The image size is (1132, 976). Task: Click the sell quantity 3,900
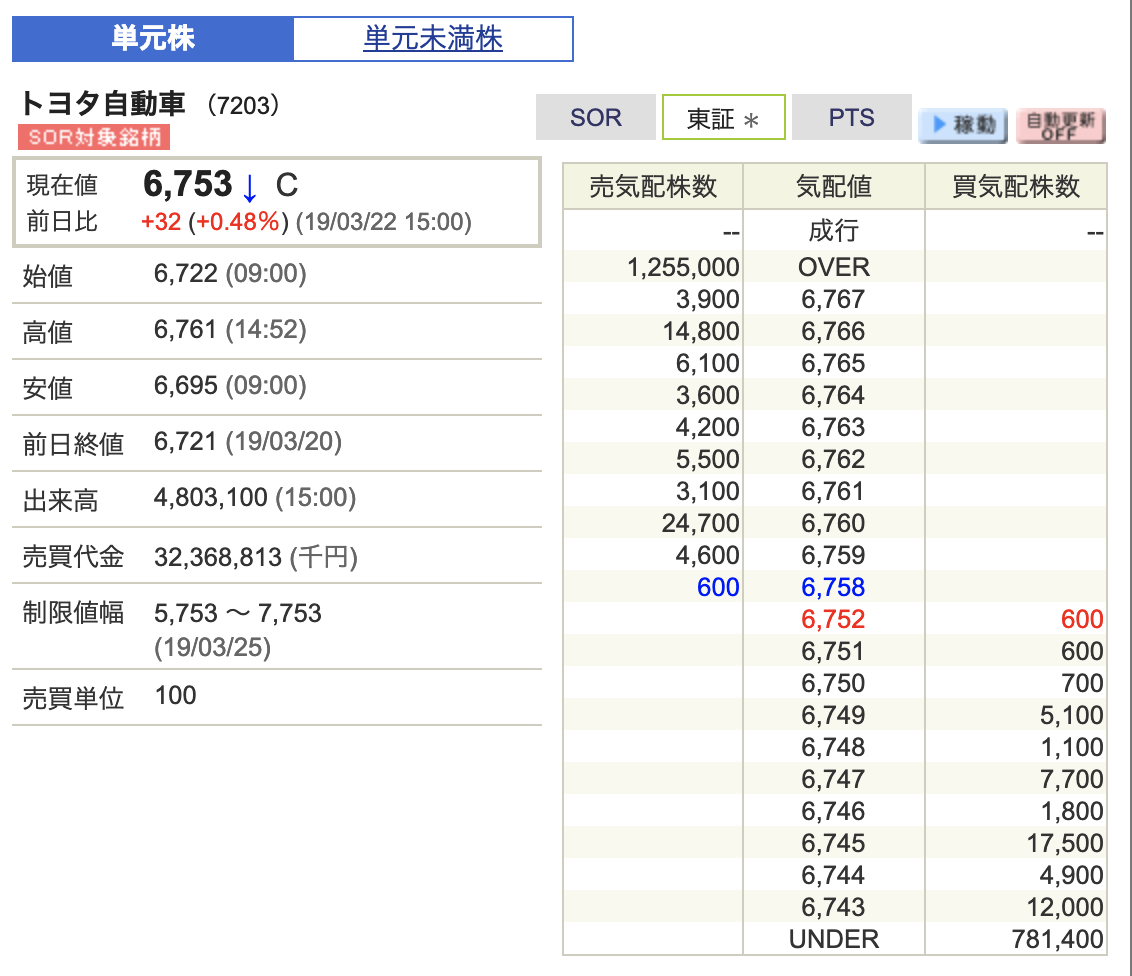tap(708, 299)
